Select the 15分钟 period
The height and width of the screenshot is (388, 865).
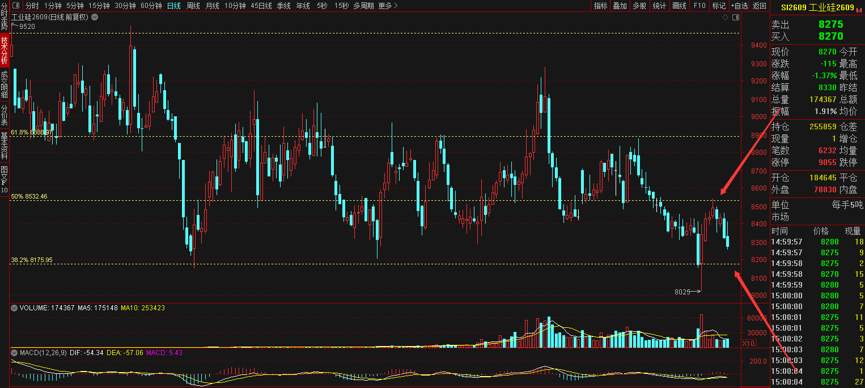coord(99,6)
